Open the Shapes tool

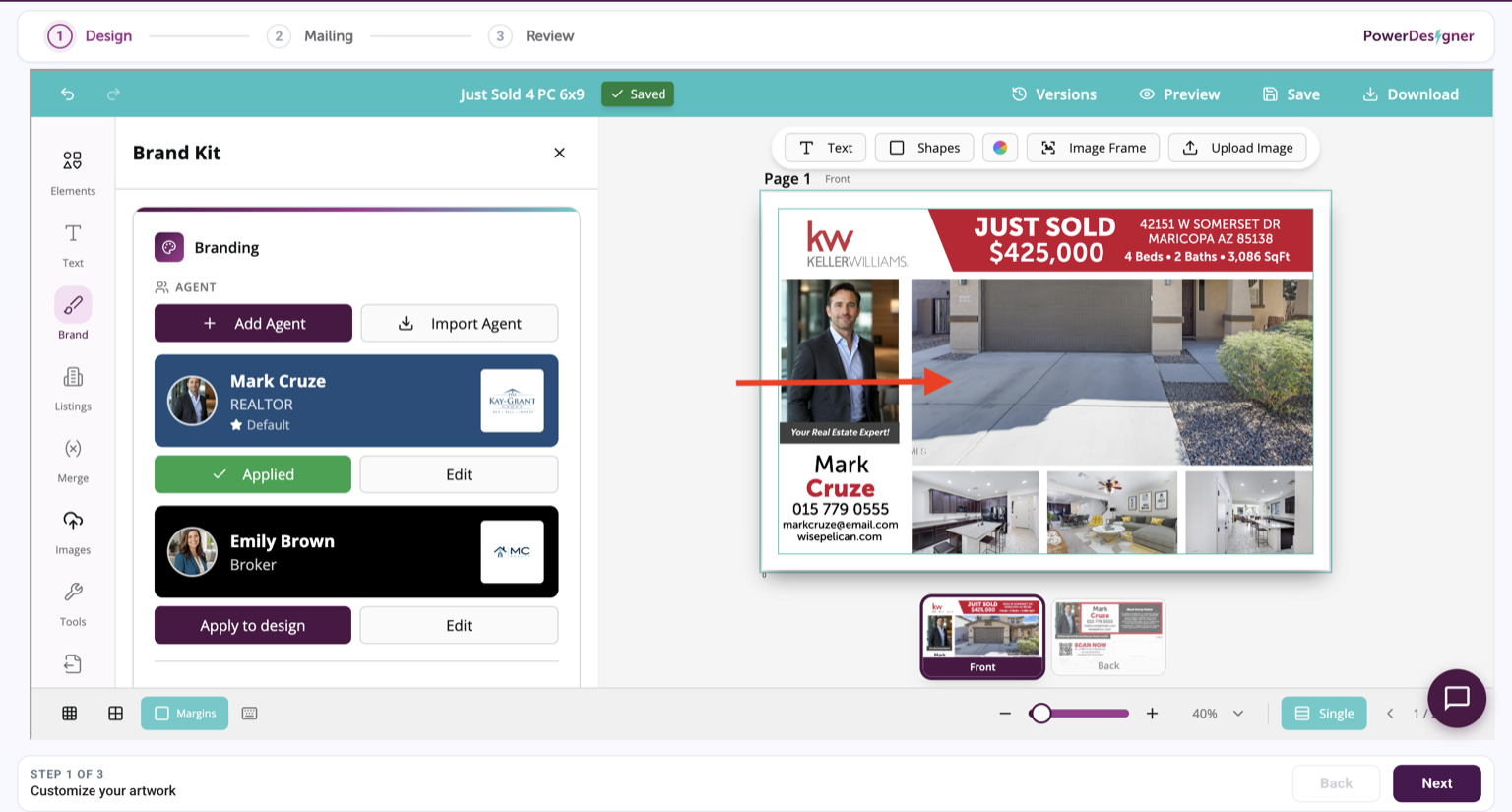coord(924,148)
